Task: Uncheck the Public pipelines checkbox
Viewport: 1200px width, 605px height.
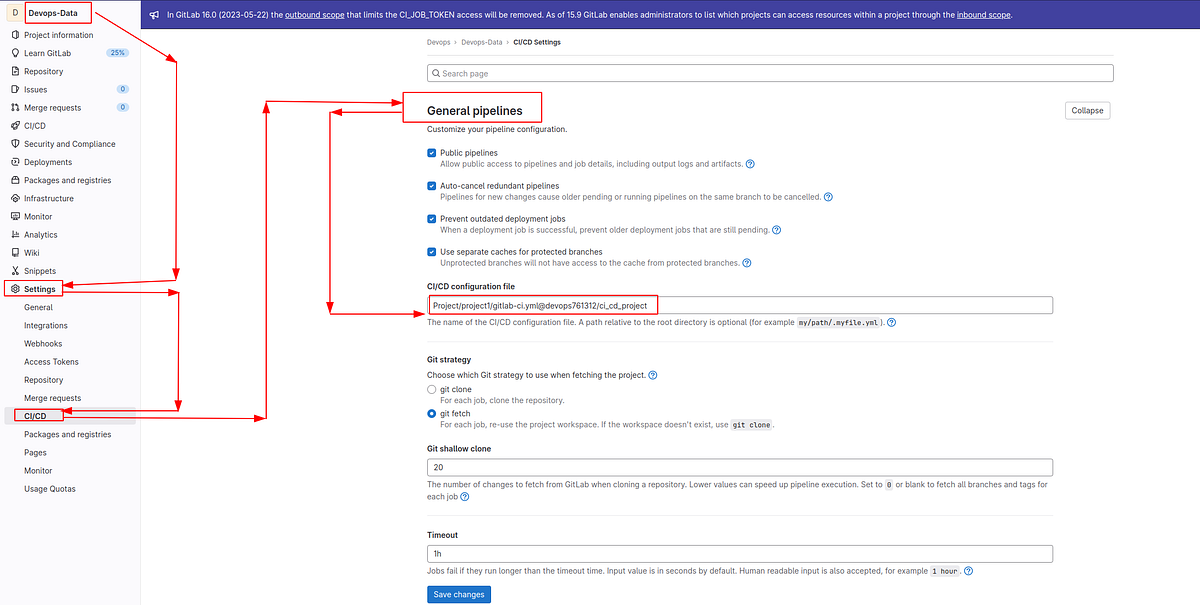Action: [431, 152]
